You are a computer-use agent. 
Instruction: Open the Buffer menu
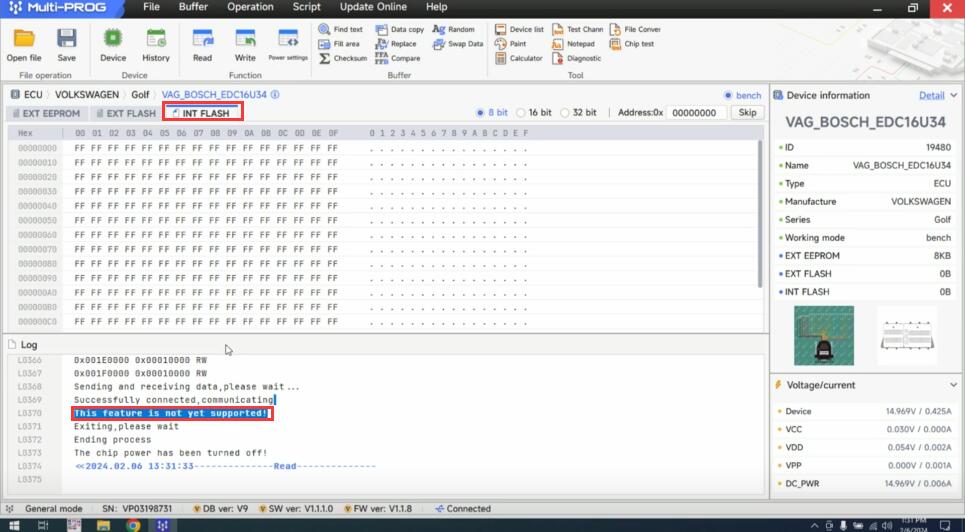click(x=193, y=7)
